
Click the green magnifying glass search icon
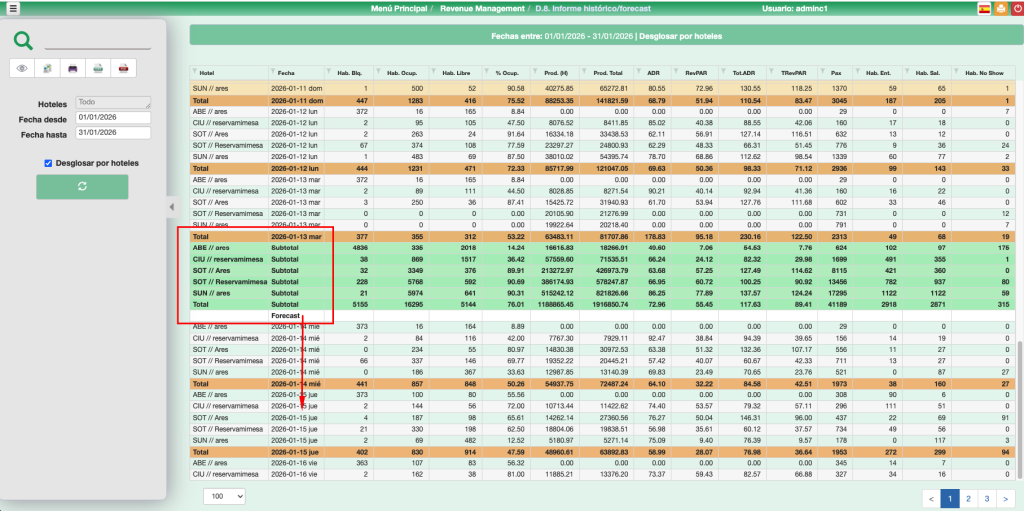tap(23, 41)
